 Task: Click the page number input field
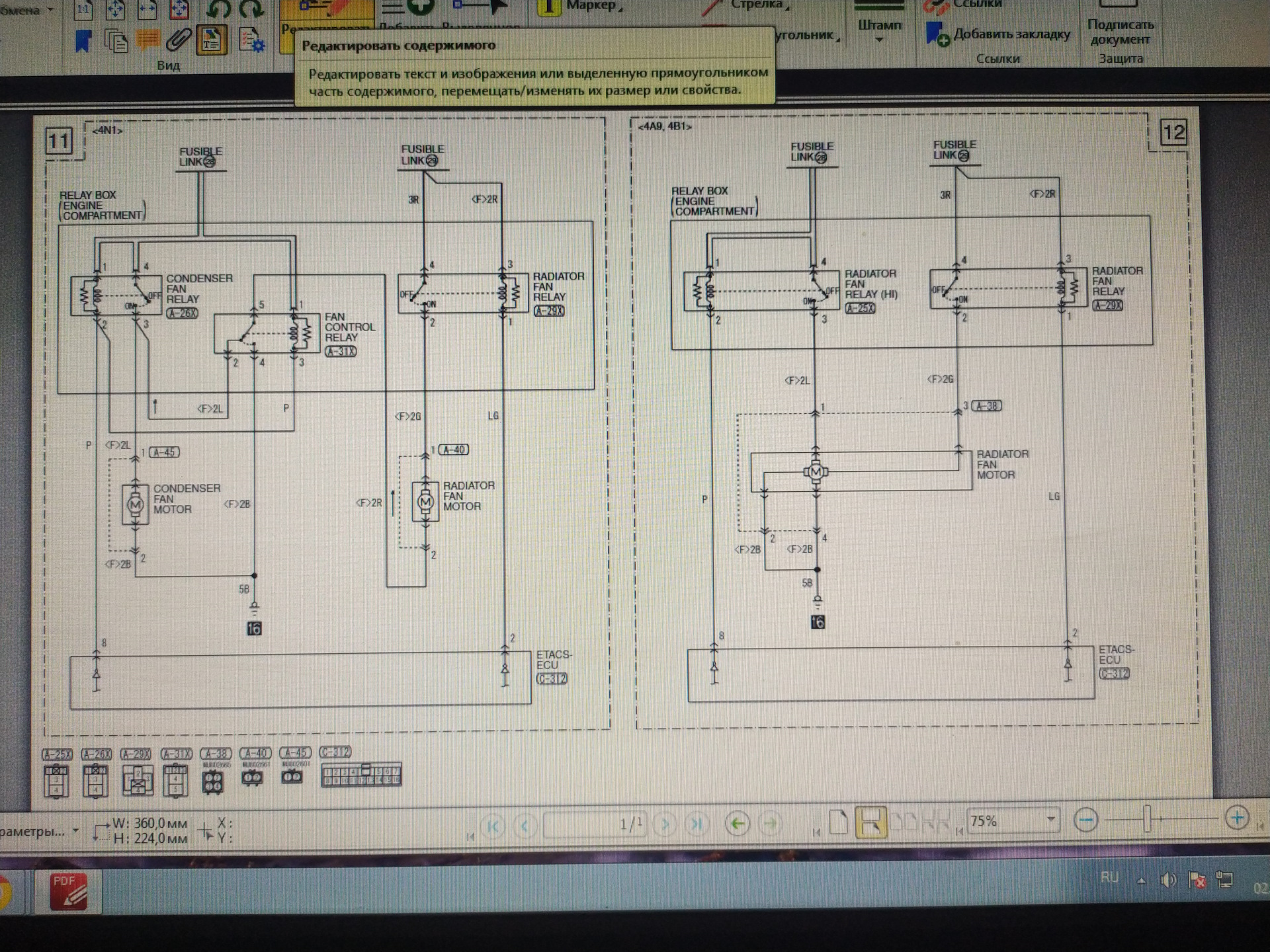coord(594,824)
